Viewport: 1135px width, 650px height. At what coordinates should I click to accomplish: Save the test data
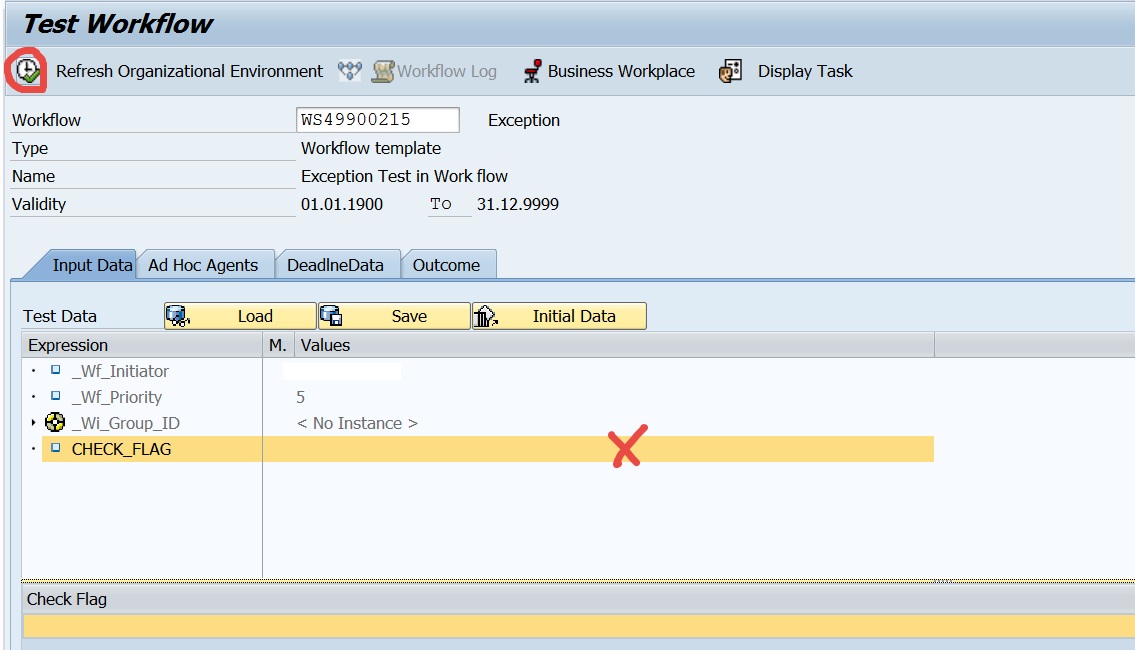point(394,316)
